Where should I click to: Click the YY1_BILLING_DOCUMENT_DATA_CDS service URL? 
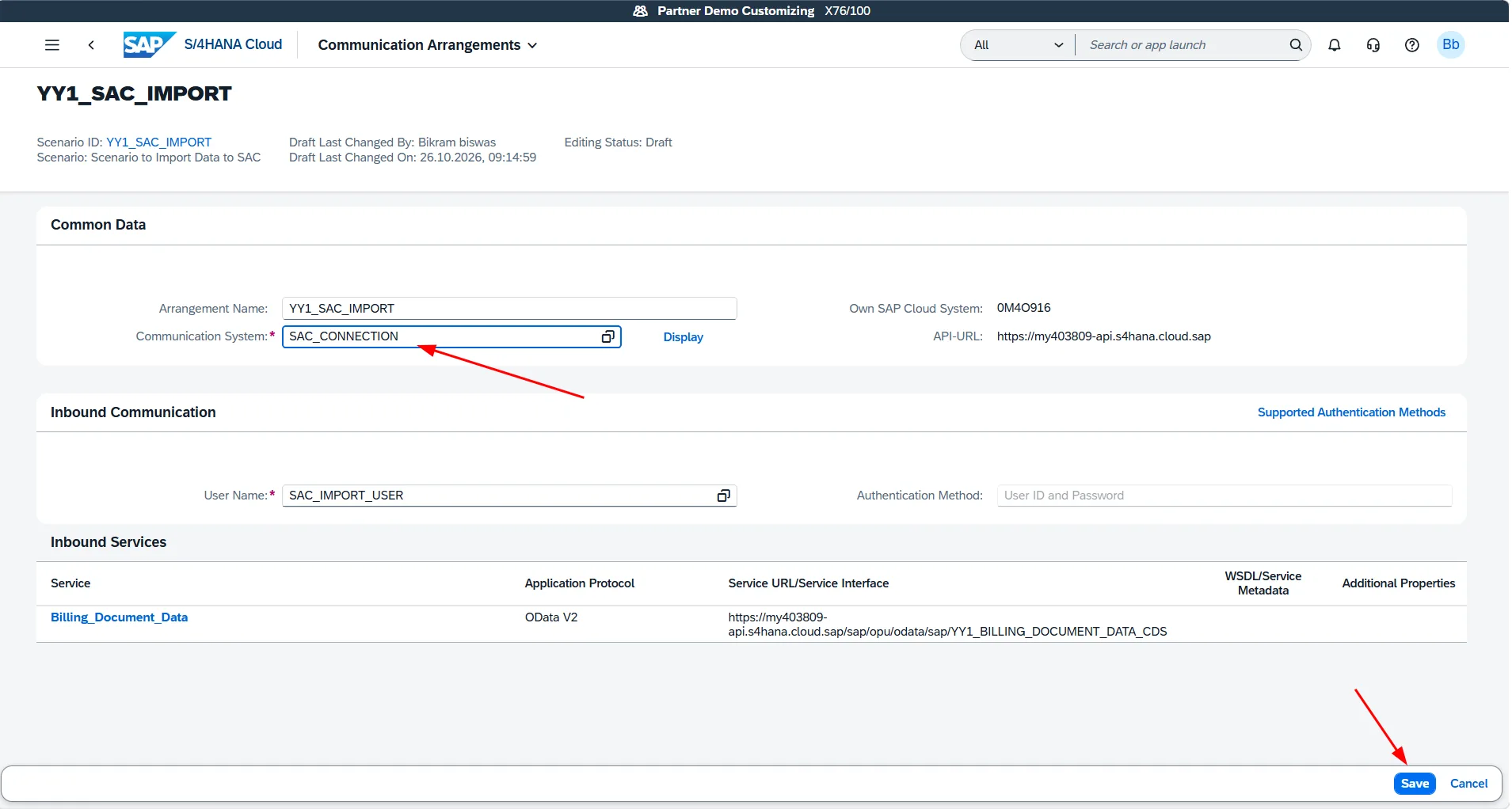point(947,625)
